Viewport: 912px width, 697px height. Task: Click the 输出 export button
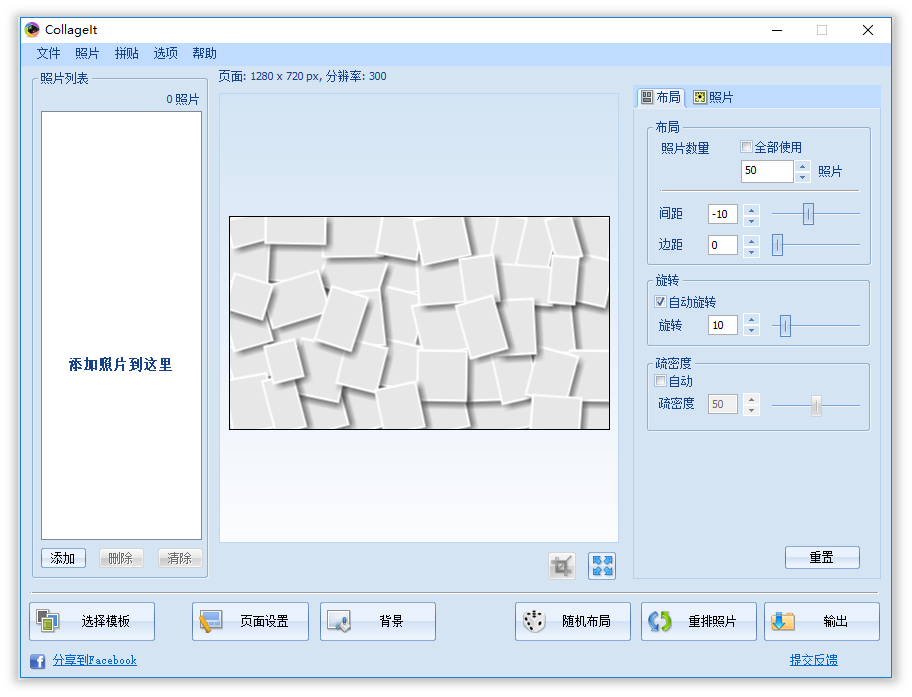click(821, 621)
